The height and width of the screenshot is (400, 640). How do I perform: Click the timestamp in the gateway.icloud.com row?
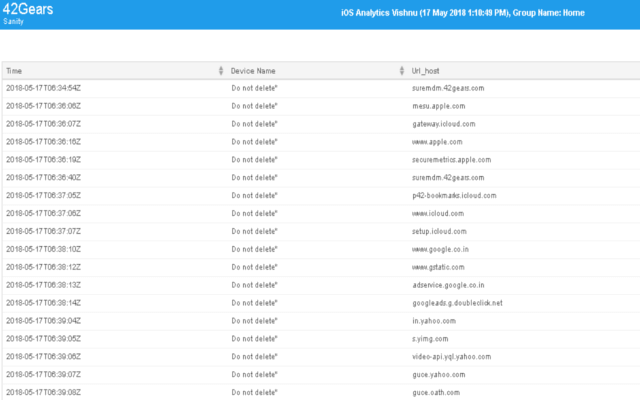[43, 124]
